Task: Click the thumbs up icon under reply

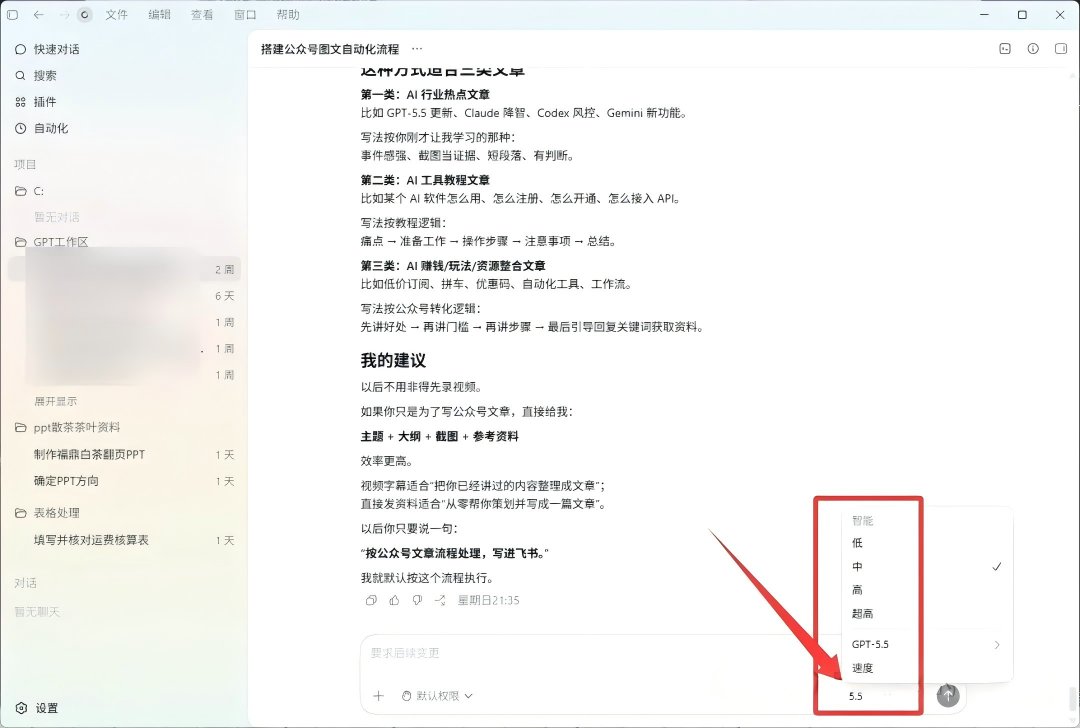Action: [394, 600]
